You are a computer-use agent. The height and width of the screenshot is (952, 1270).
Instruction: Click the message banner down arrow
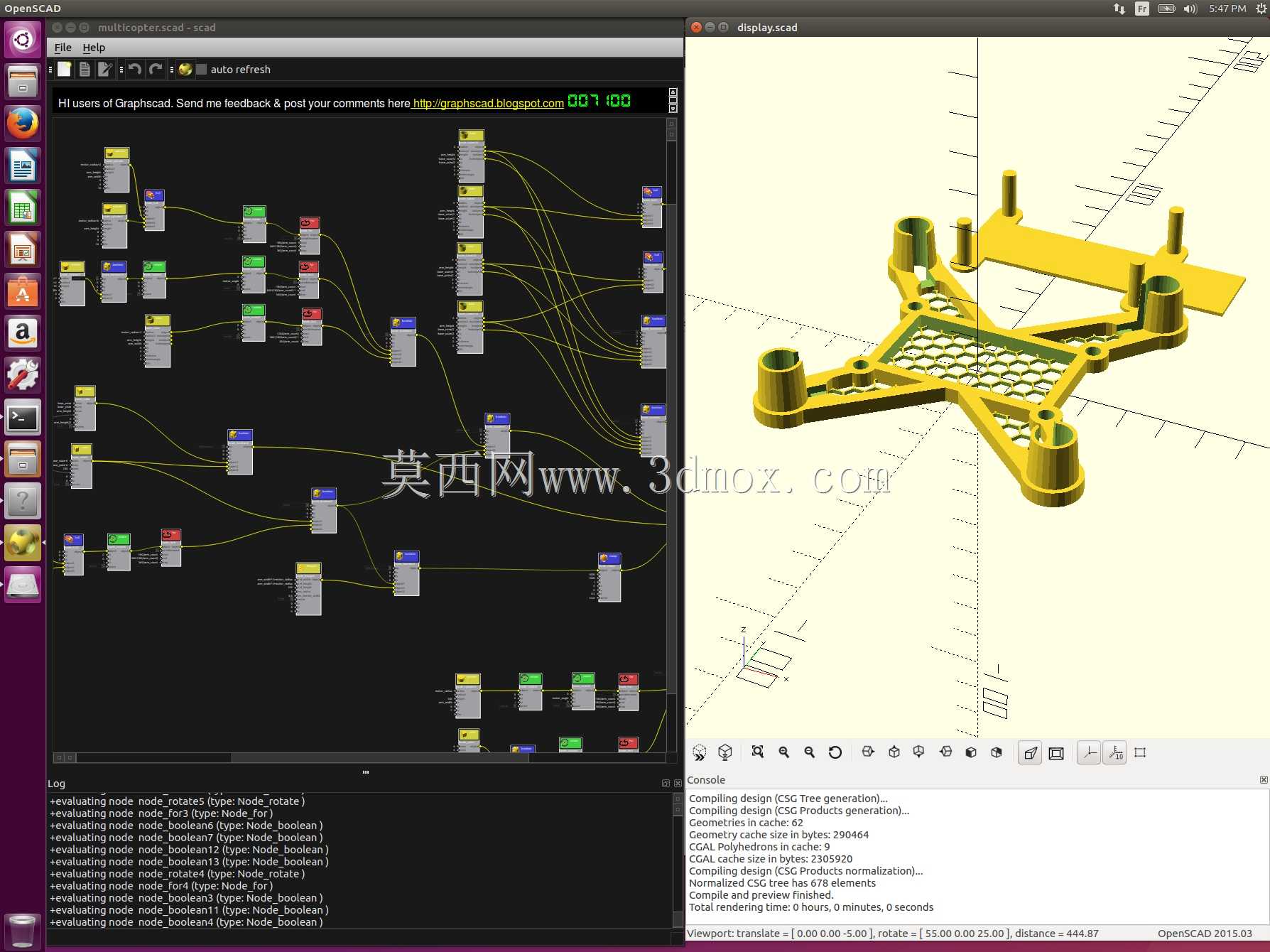click(673, 109)
